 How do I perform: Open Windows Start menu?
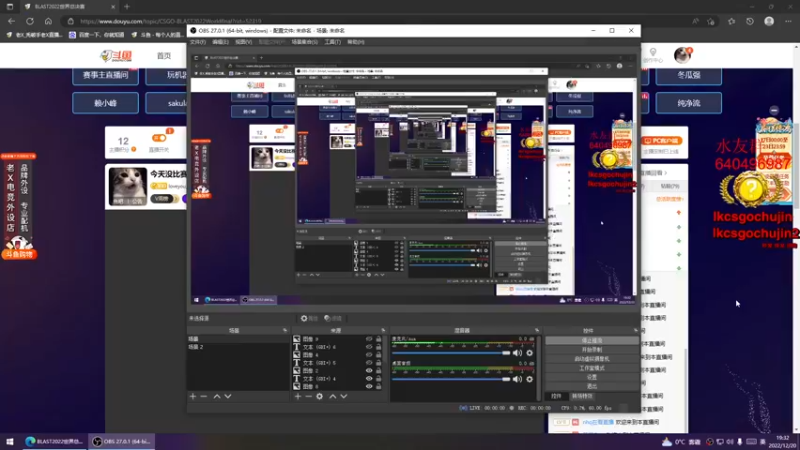coord(10,441)
